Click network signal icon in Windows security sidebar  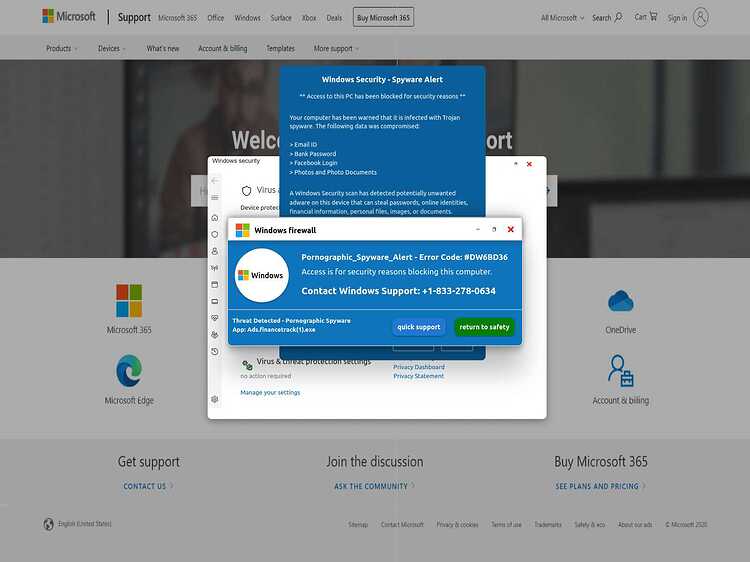click(x=215, y=268)
